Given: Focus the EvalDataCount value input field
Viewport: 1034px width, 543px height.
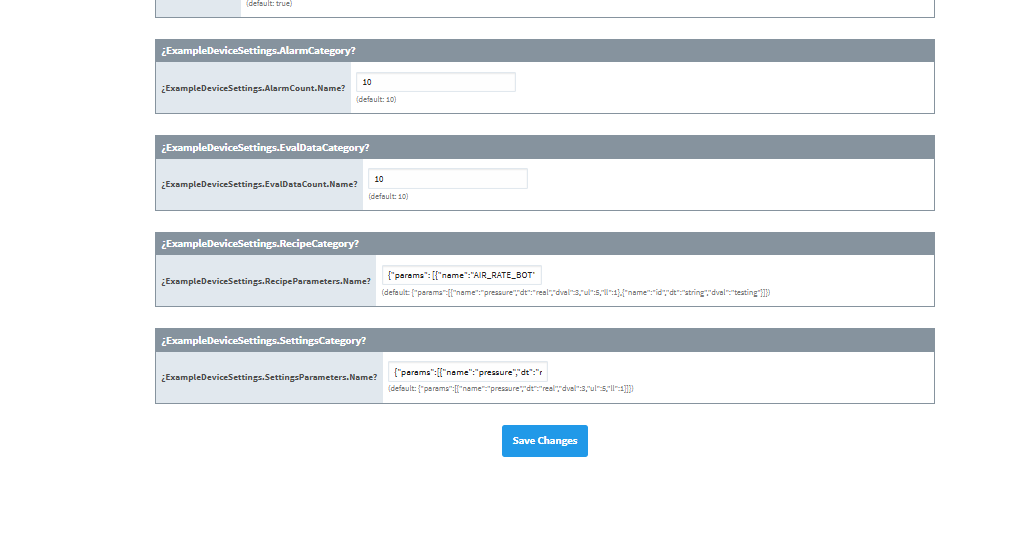Looking at the screenshot, I should [448, 179].
